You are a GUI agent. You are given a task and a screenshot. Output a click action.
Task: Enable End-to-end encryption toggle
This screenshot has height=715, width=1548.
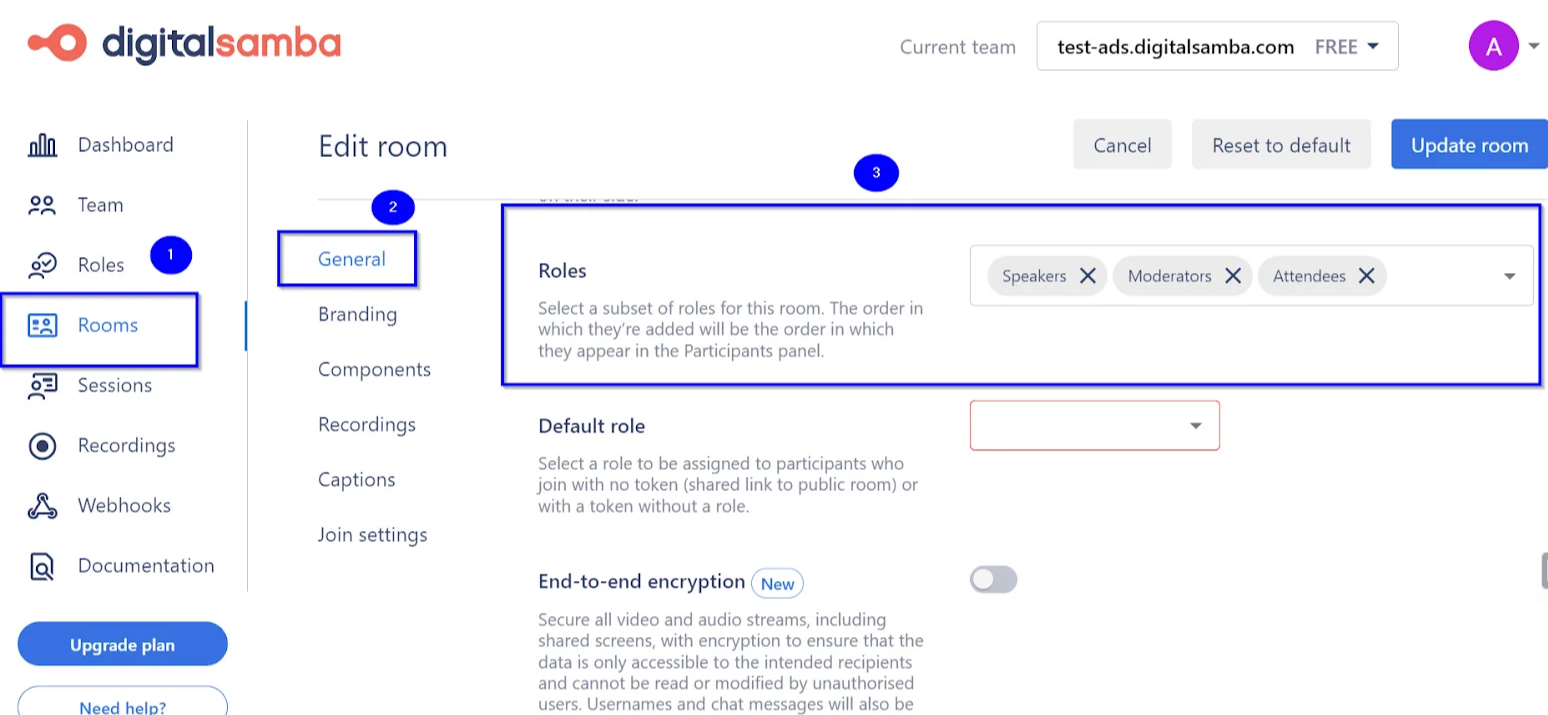(x=993, y=579)
